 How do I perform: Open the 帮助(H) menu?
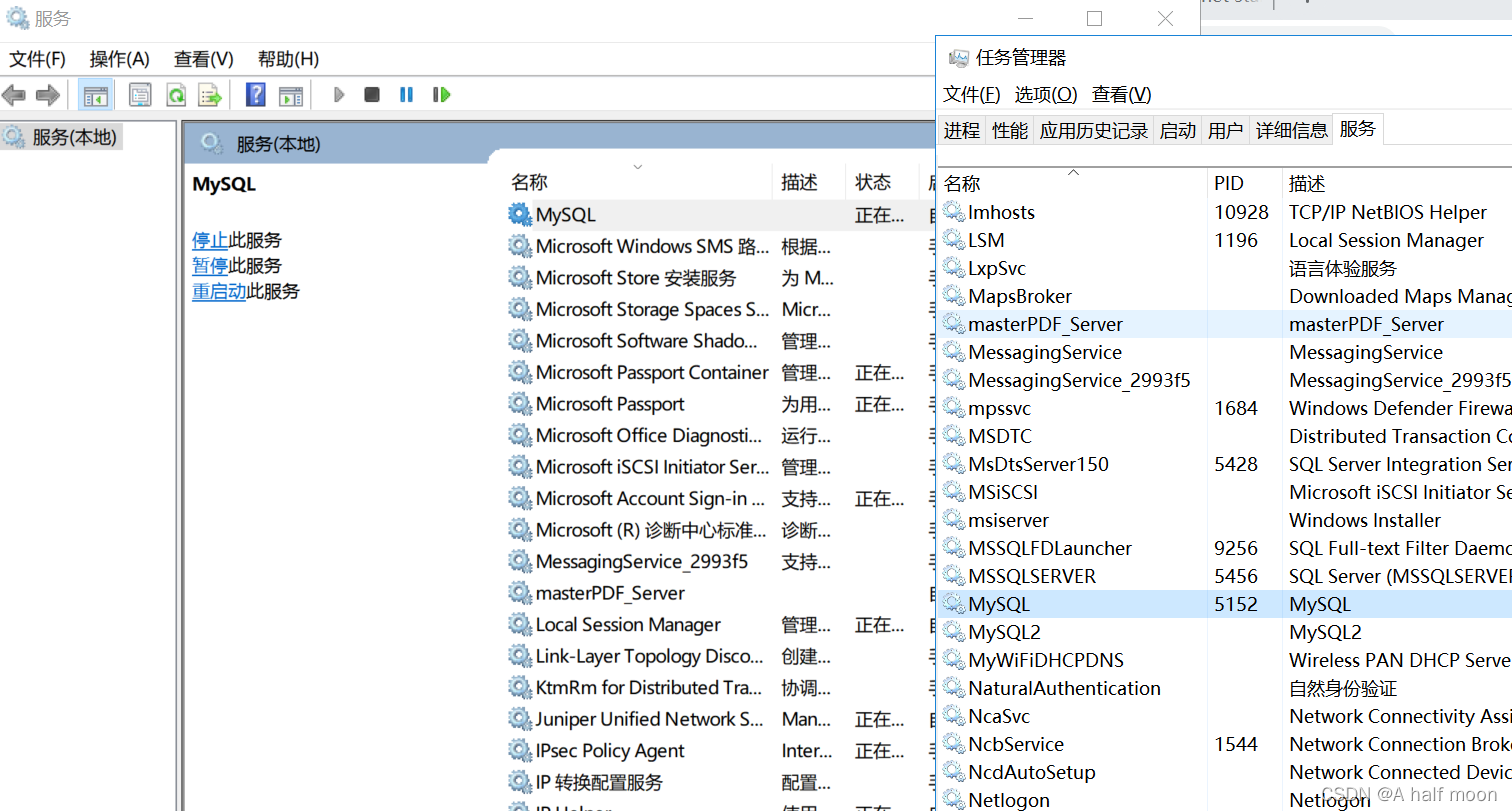(x=288, y=59)
